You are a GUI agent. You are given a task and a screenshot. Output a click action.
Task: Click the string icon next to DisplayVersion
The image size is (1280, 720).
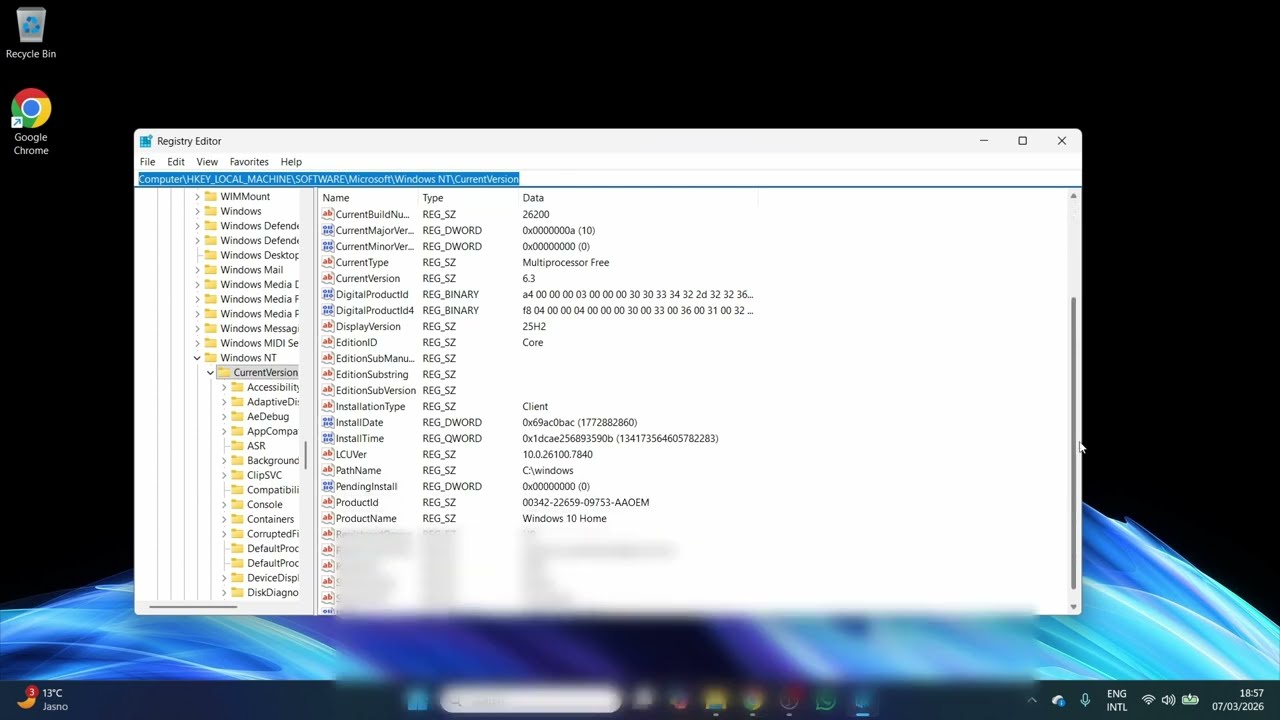pos(327,326)
